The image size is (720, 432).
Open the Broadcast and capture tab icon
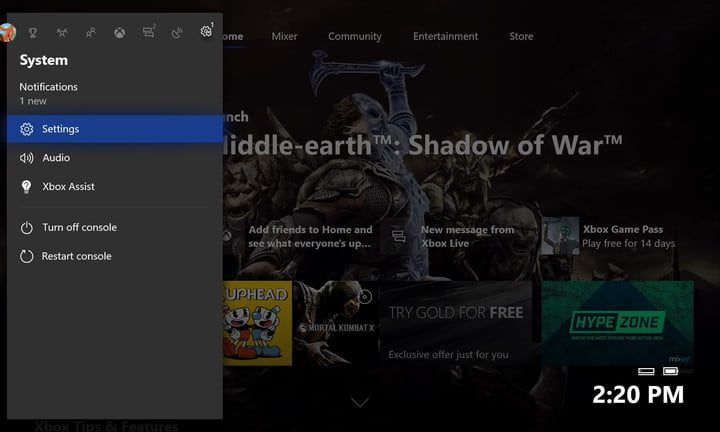[177, 33]
